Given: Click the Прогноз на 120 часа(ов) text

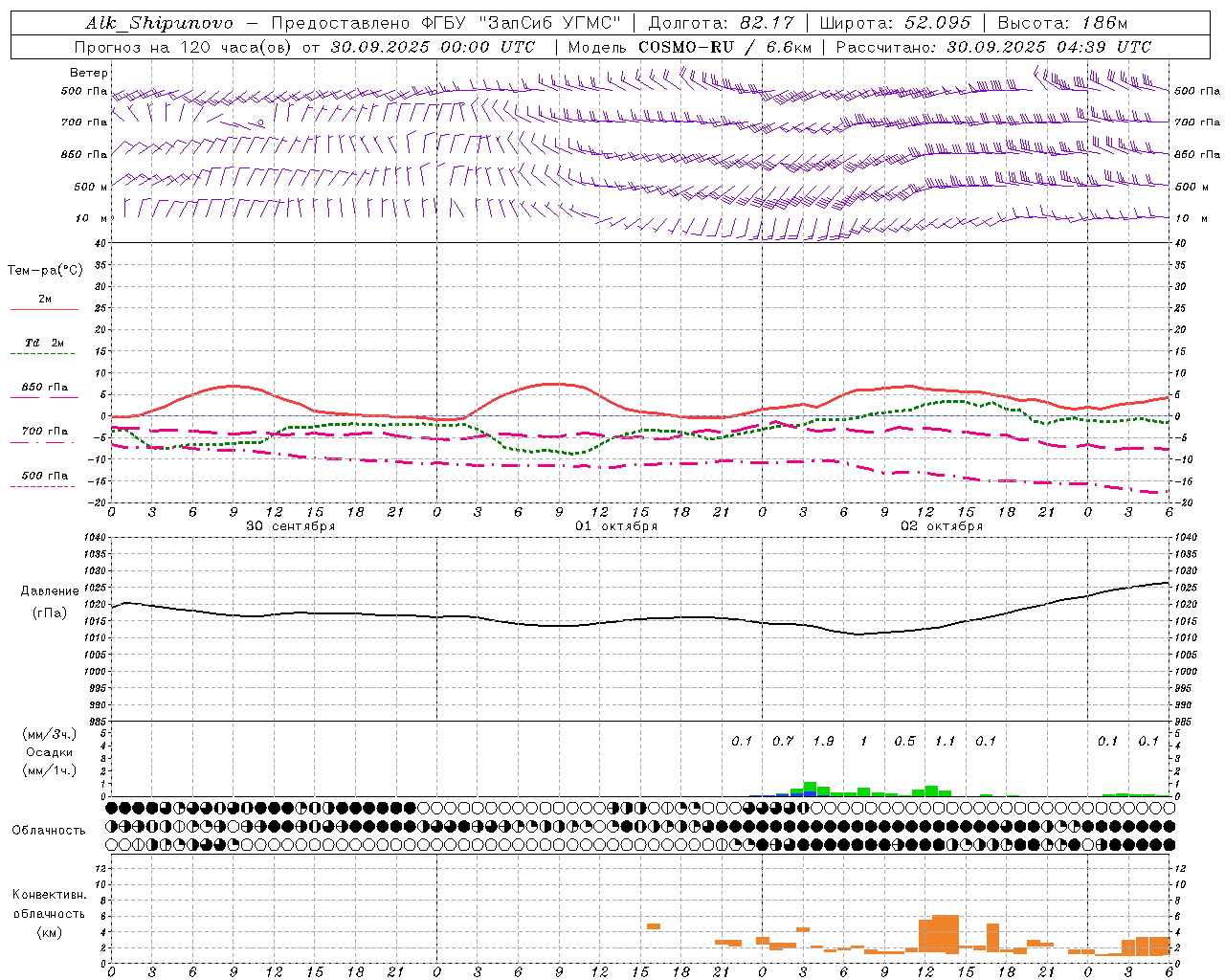Looking at the screenshot, I should [x=183, y=47].
